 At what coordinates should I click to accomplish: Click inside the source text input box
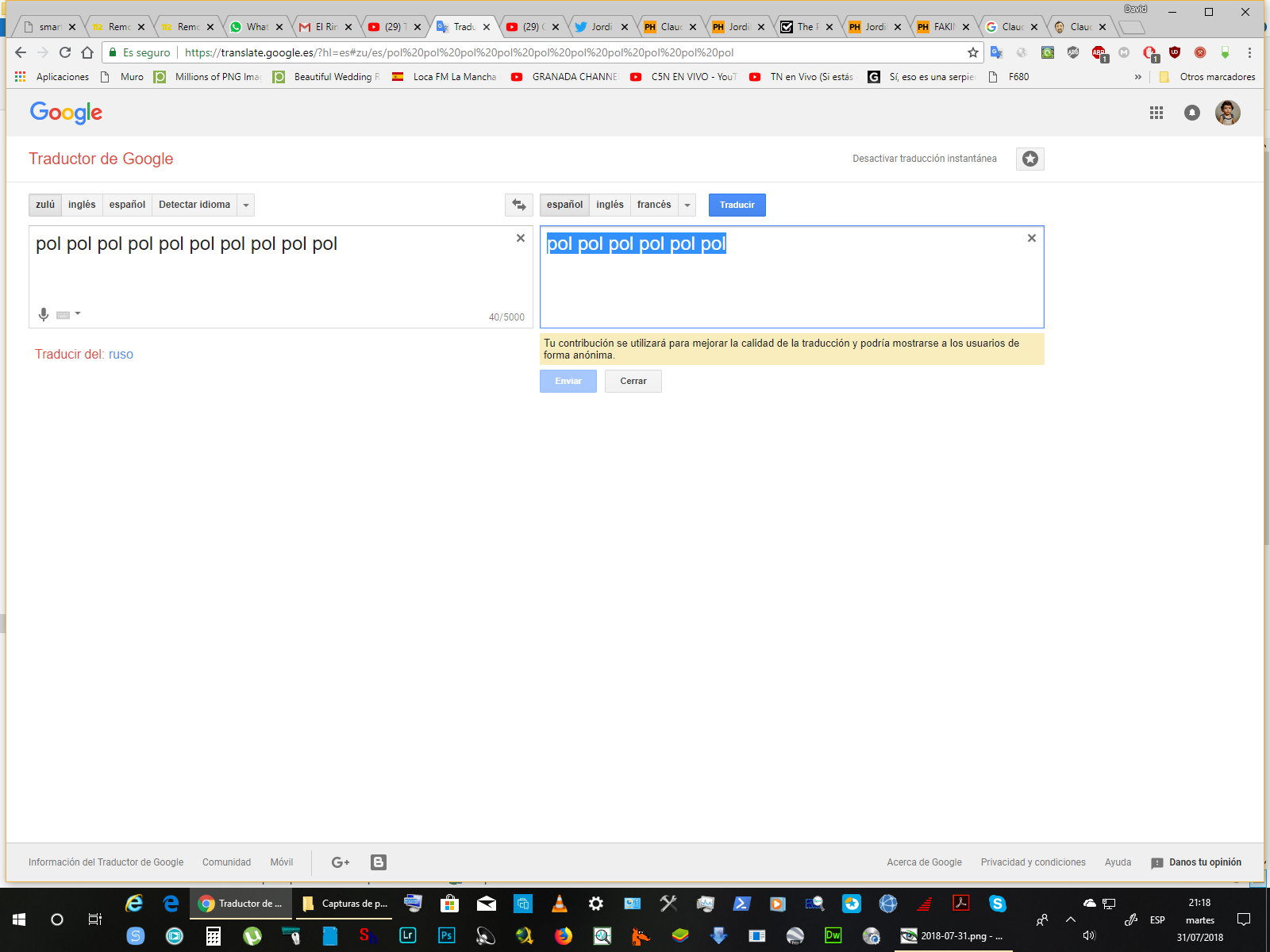270,274
